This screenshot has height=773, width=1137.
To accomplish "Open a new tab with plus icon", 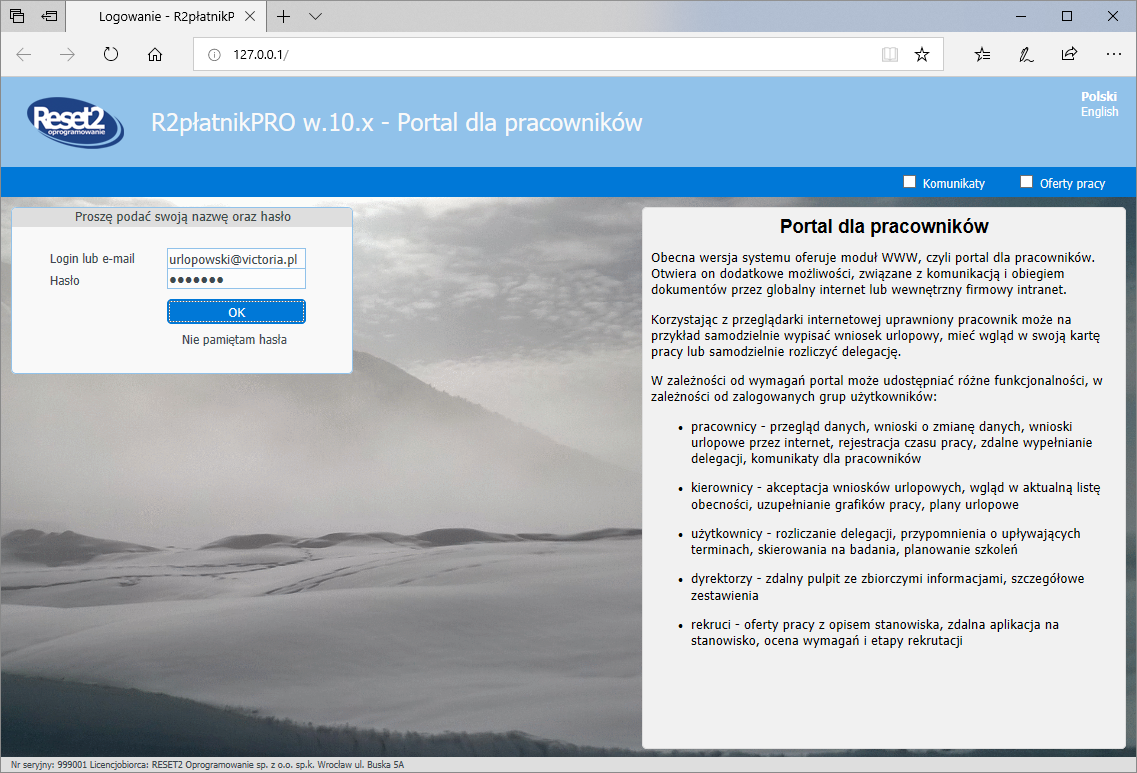I will [x=284, y=16].
